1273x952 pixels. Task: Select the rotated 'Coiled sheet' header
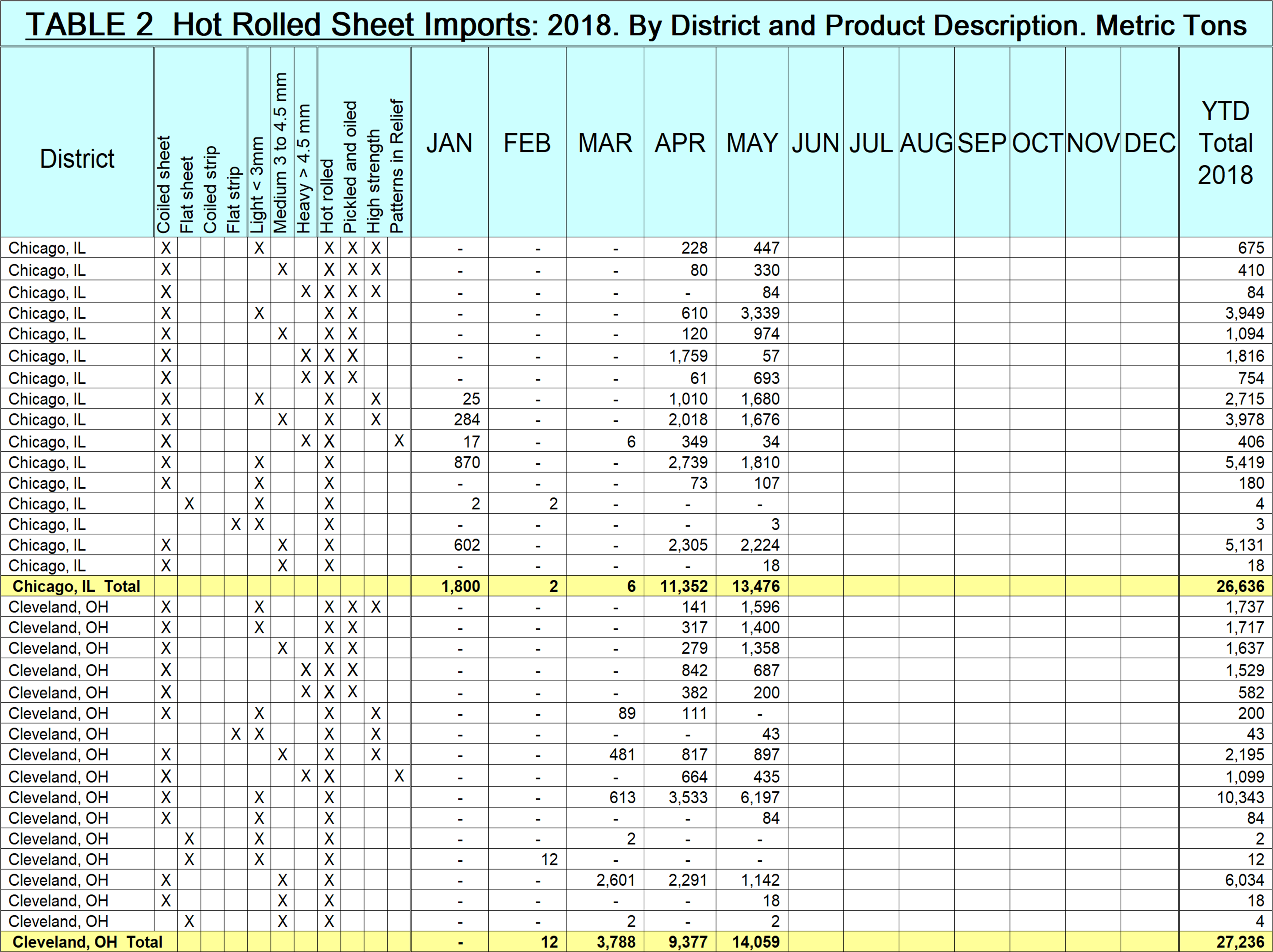point(164,184)
